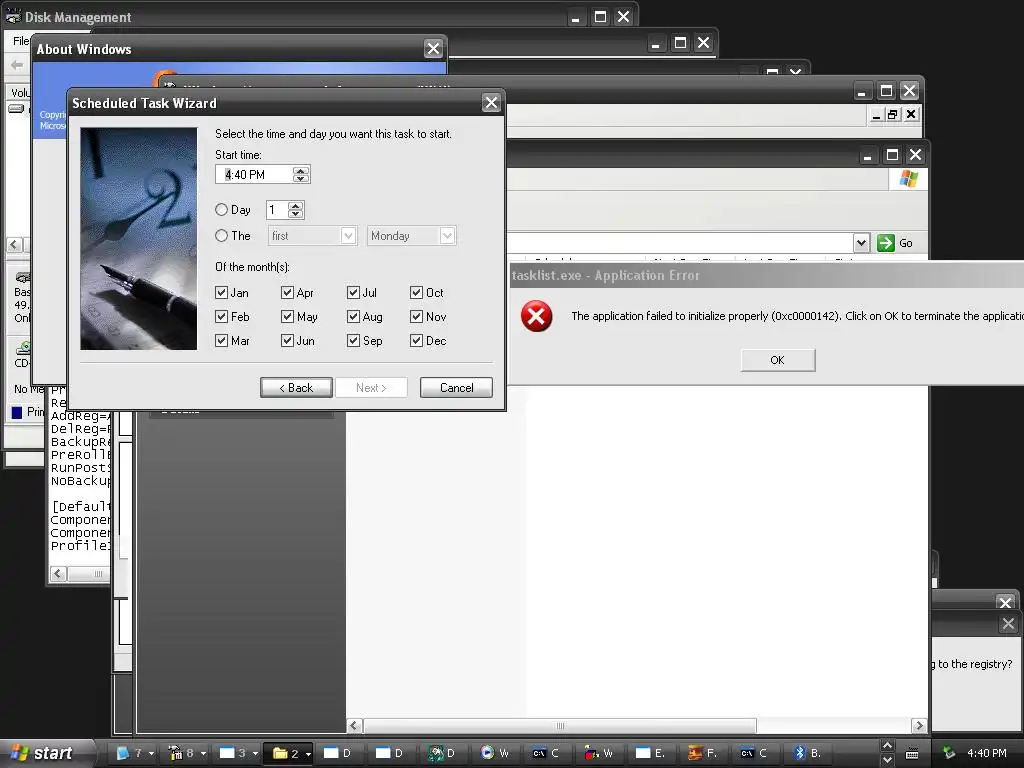Open the 'first' week dropdown
The image size is (1024, 768).
click(349, 236)
